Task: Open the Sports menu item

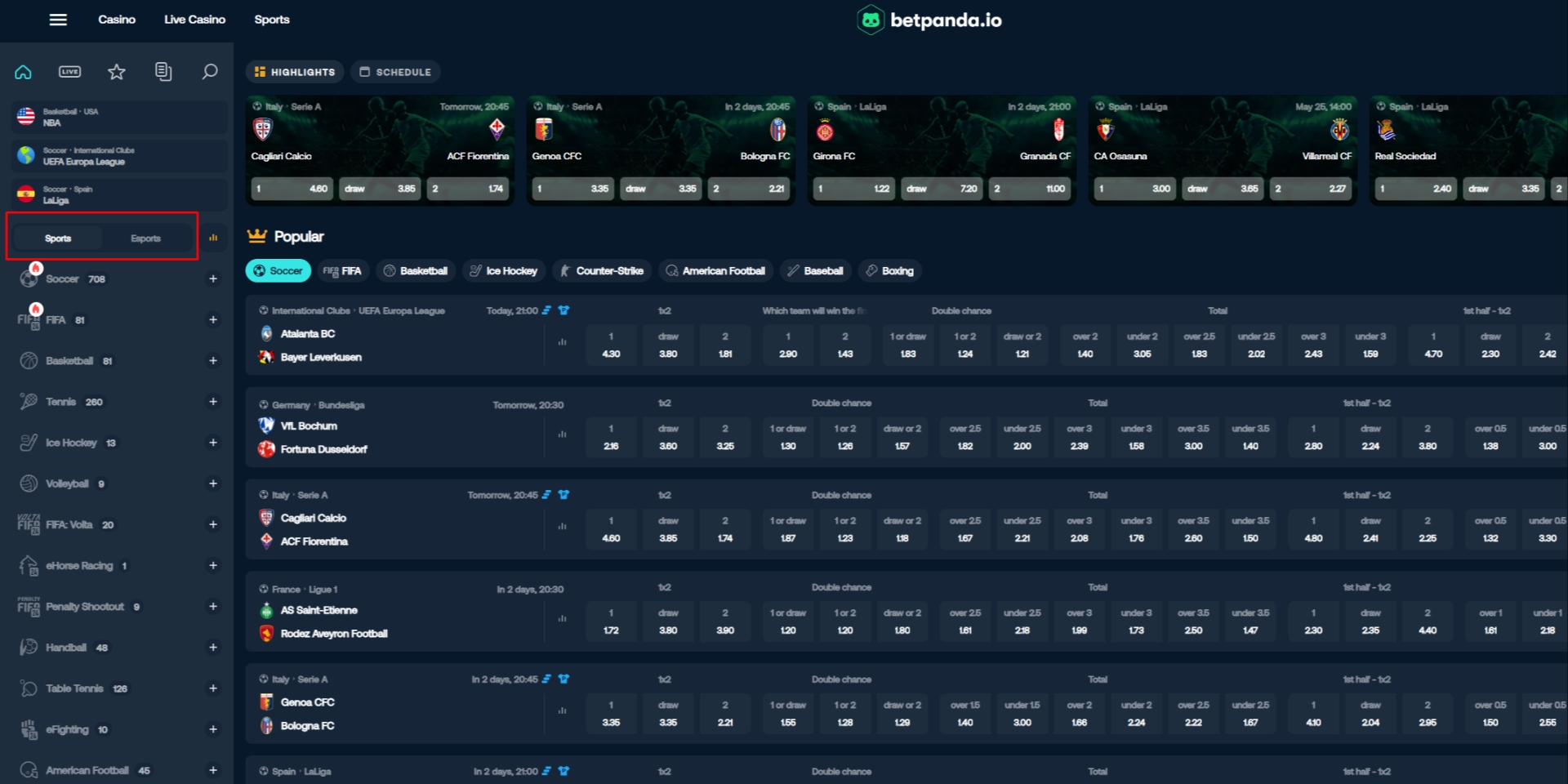Action: 272,20
